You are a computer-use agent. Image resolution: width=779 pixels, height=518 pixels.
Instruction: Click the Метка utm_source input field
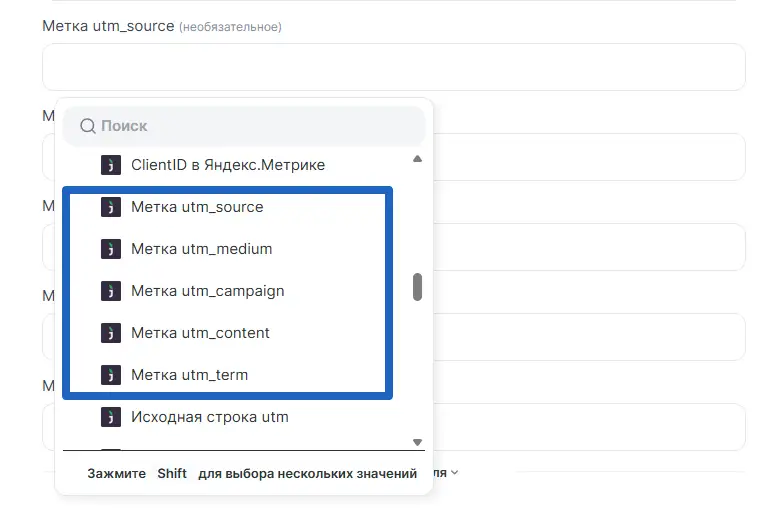393,67
